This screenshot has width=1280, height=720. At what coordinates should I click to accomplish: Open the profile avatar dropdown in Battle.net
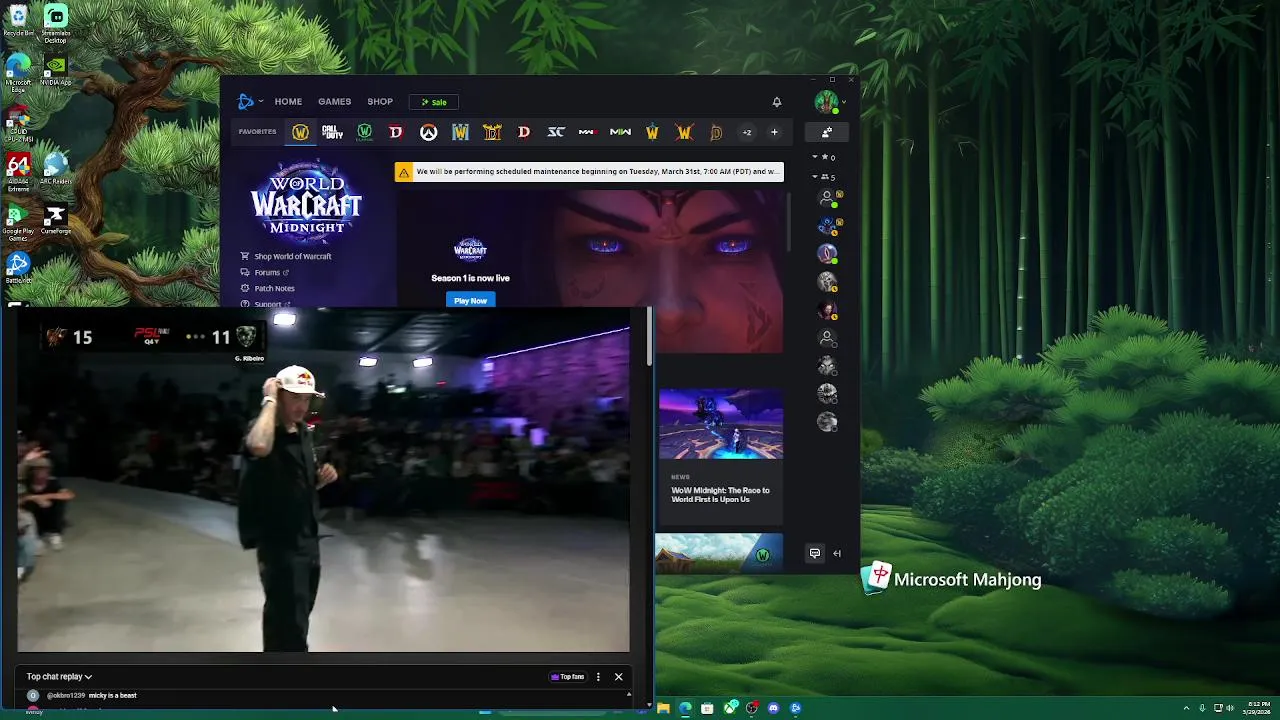pos(830,101)
